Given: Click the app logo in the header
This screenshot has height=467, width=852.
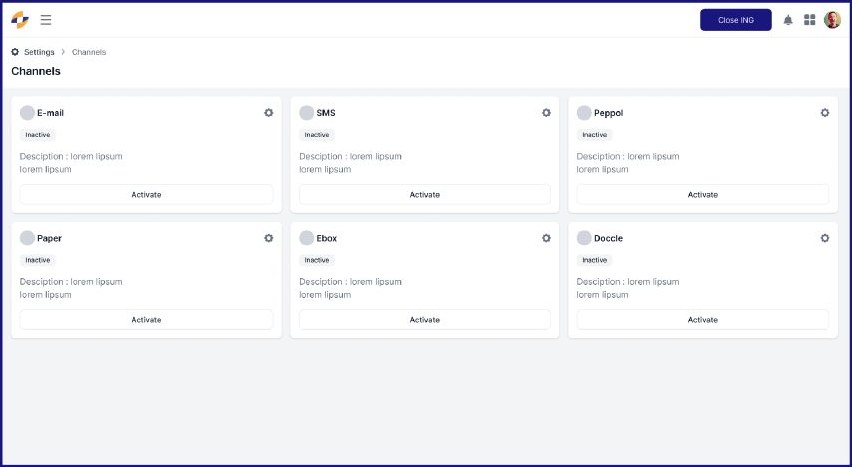Looking at the screenshot, I should 20,20.
